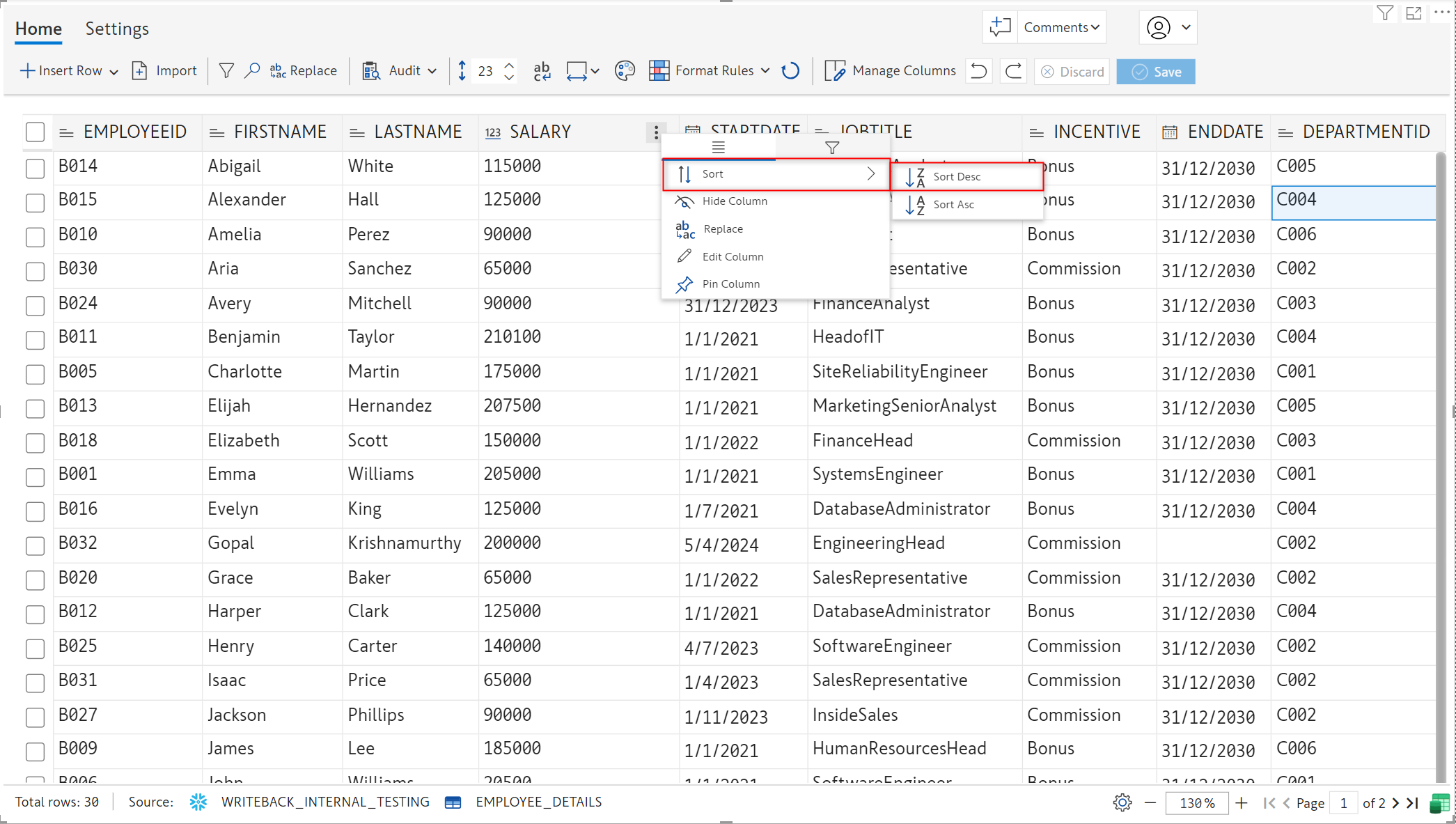This screenshot has height=824, width=1456.
Task: Open the Format Rules dropdown
Action: click(x=765, y=71)
